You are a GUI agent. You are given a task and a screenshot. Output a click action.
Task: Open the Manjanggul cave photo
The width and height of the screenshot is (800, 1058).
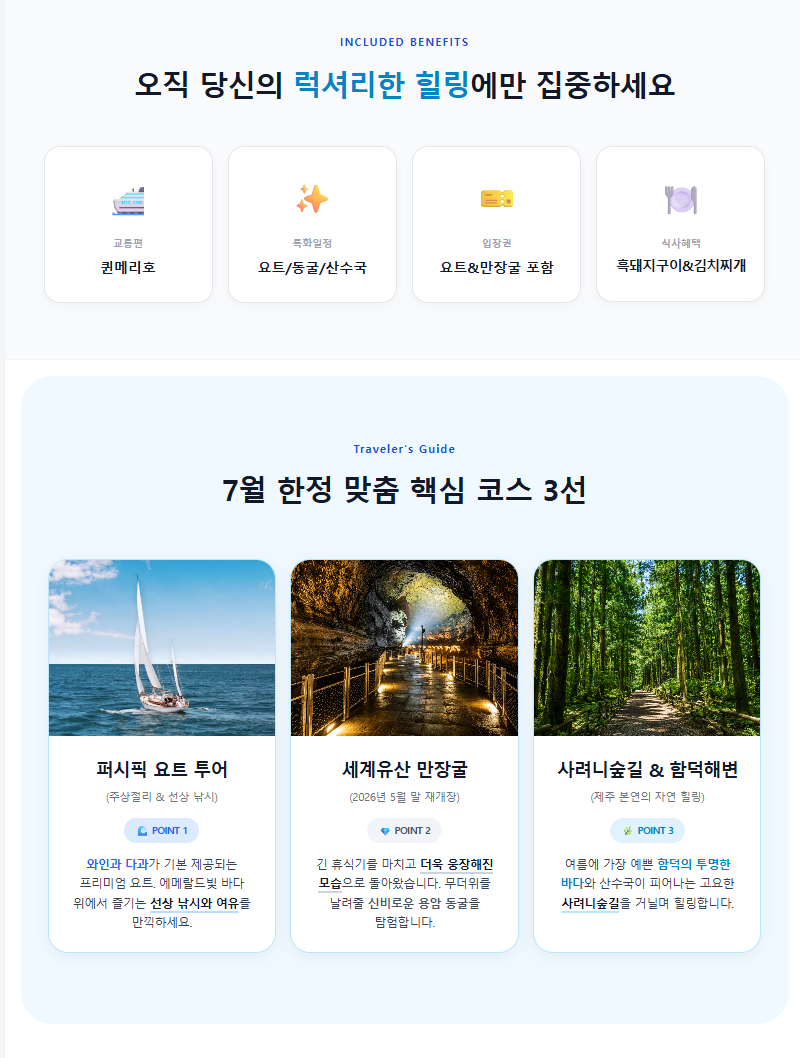click(x=405, y=648)
